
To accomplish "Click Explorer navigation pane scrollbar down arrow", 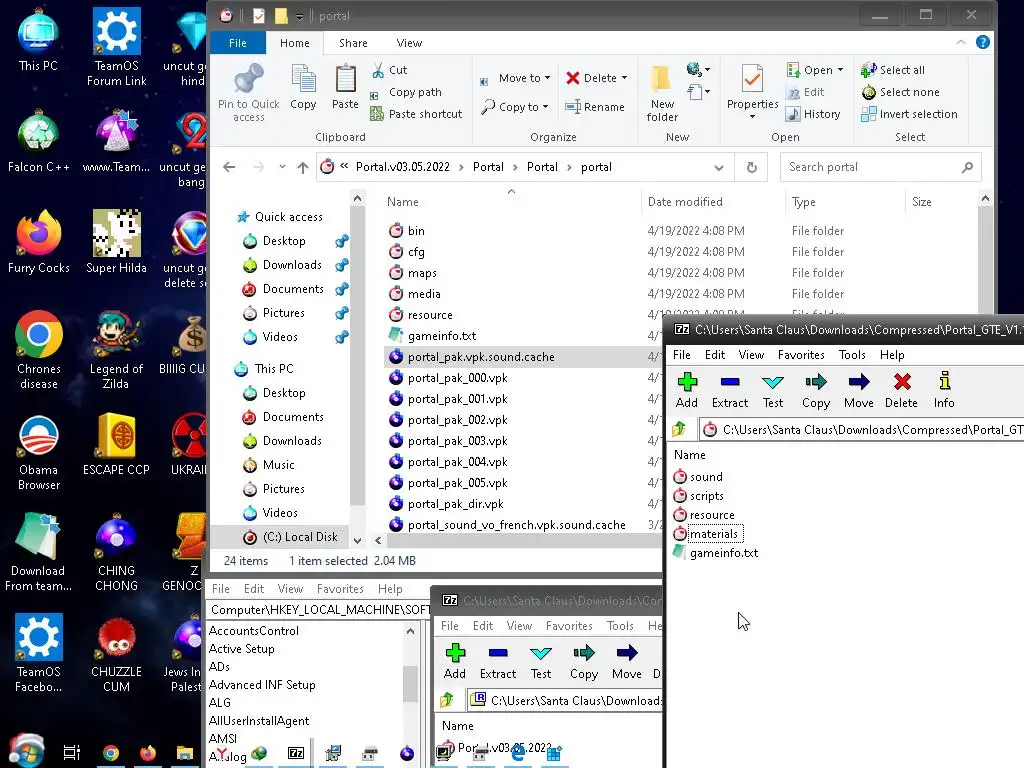I will pyautogui.click(x=357, y=540).
